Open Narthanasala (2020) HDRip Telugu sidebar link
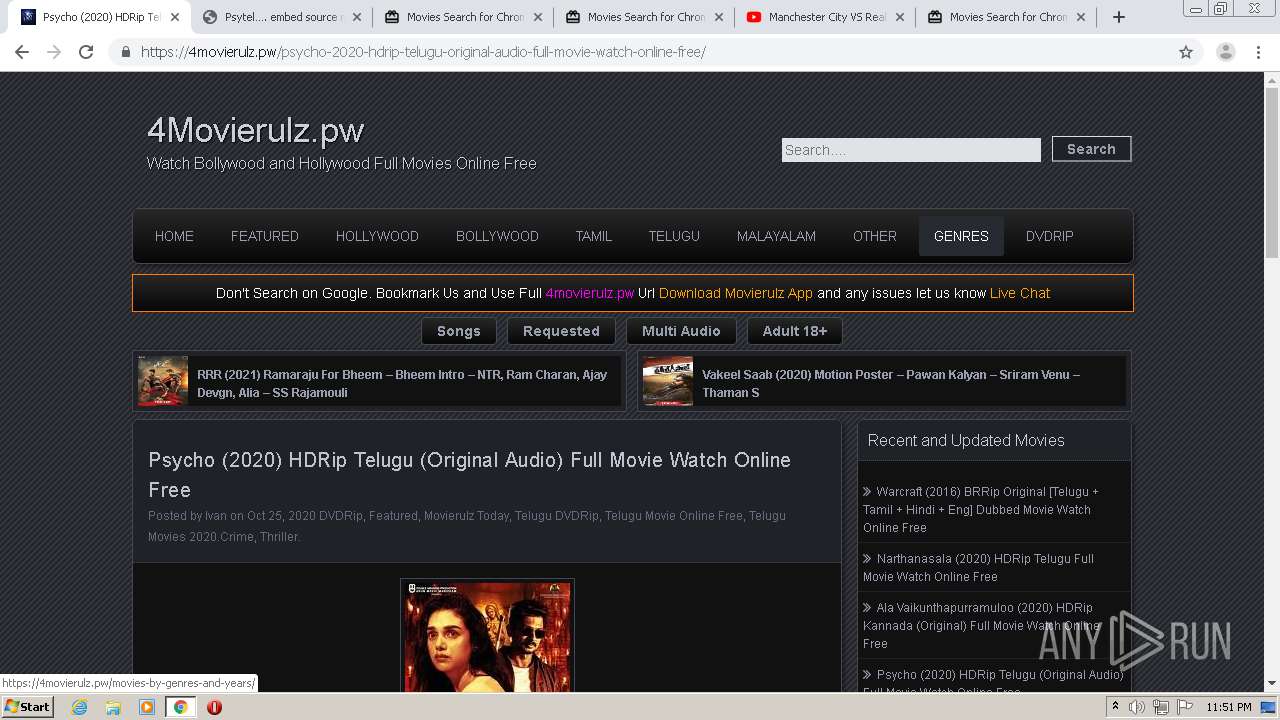 point(978,568)
